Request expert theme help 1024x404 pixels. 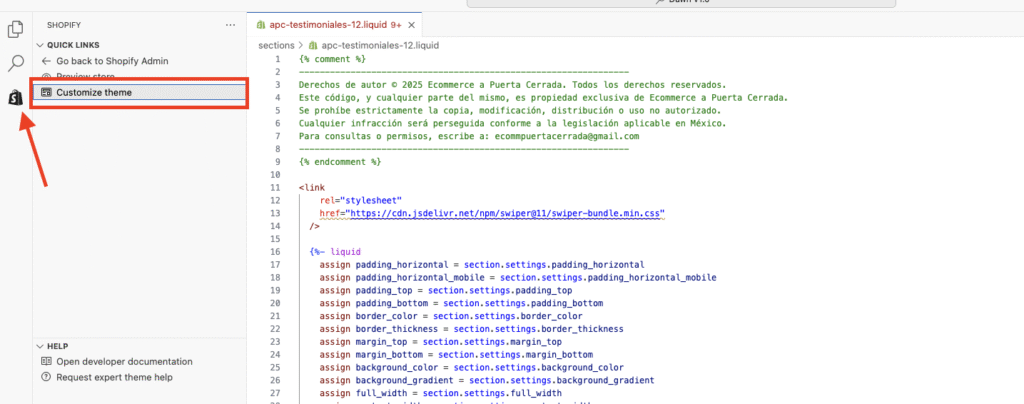[x=114, y=377]
